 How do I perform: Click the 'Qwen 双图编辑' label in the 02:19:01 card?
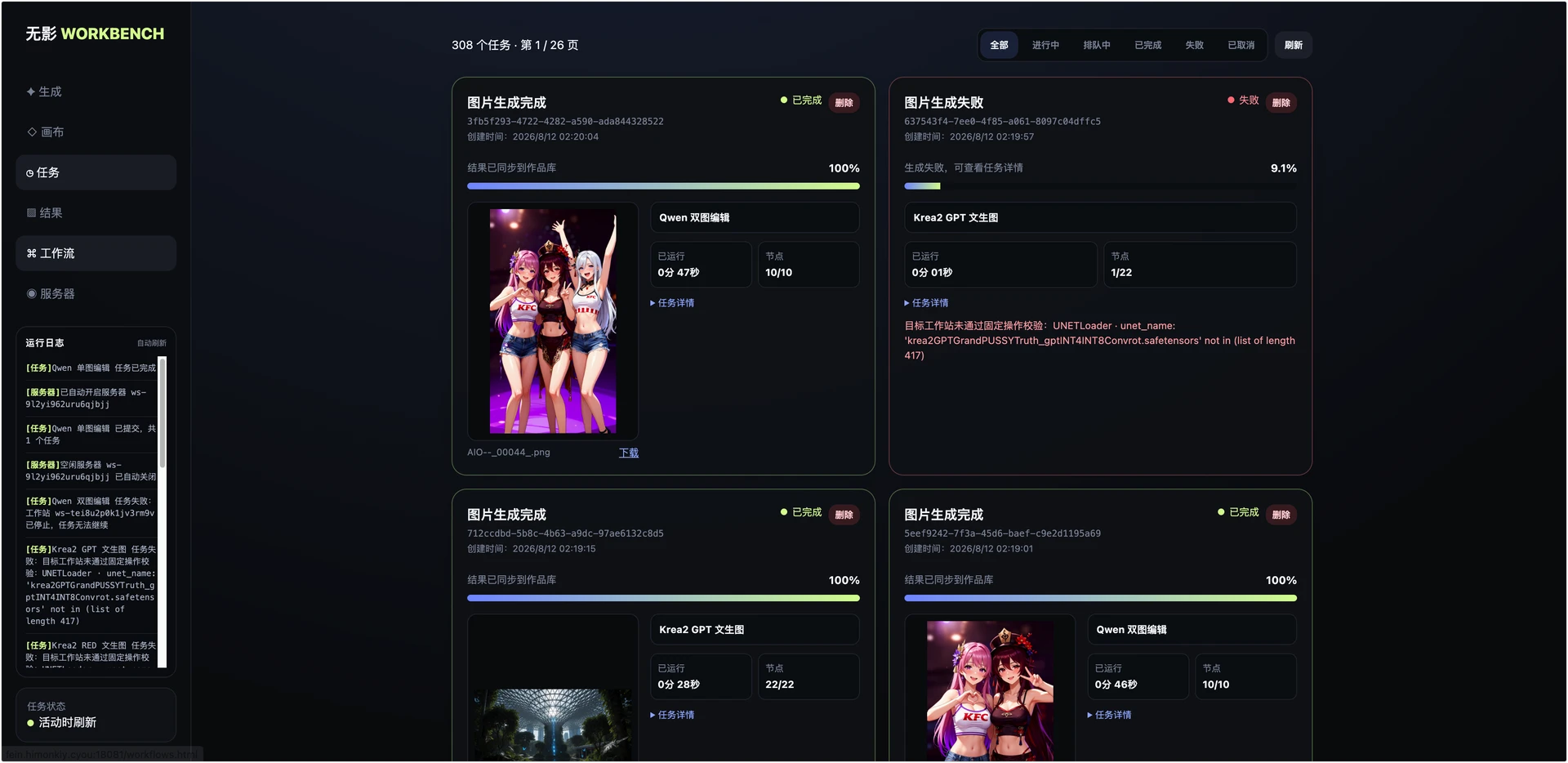click(1131, 630)
